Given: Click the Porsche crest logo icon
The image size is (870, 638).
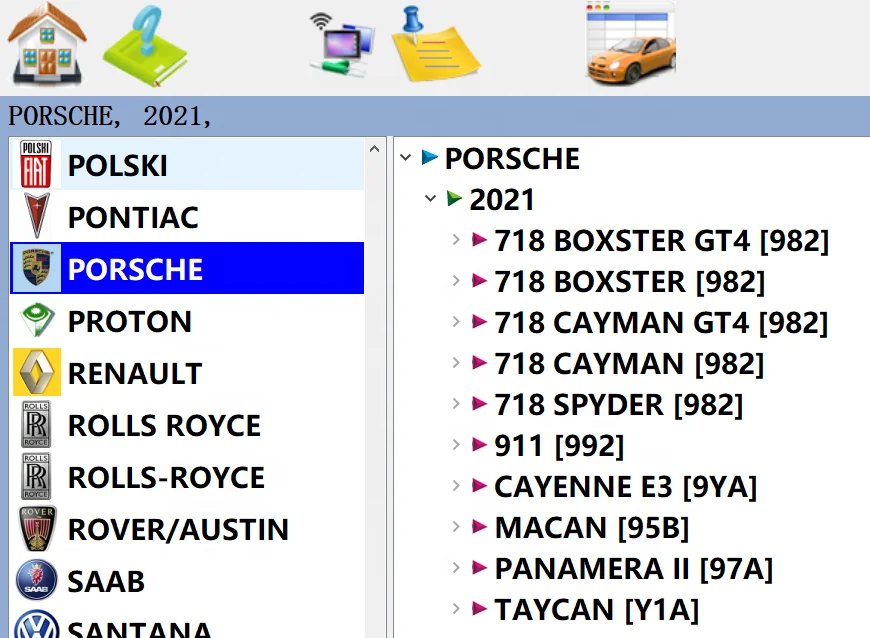Looking at the screenshot, I should pyautogui.click(x=37, y=268).
